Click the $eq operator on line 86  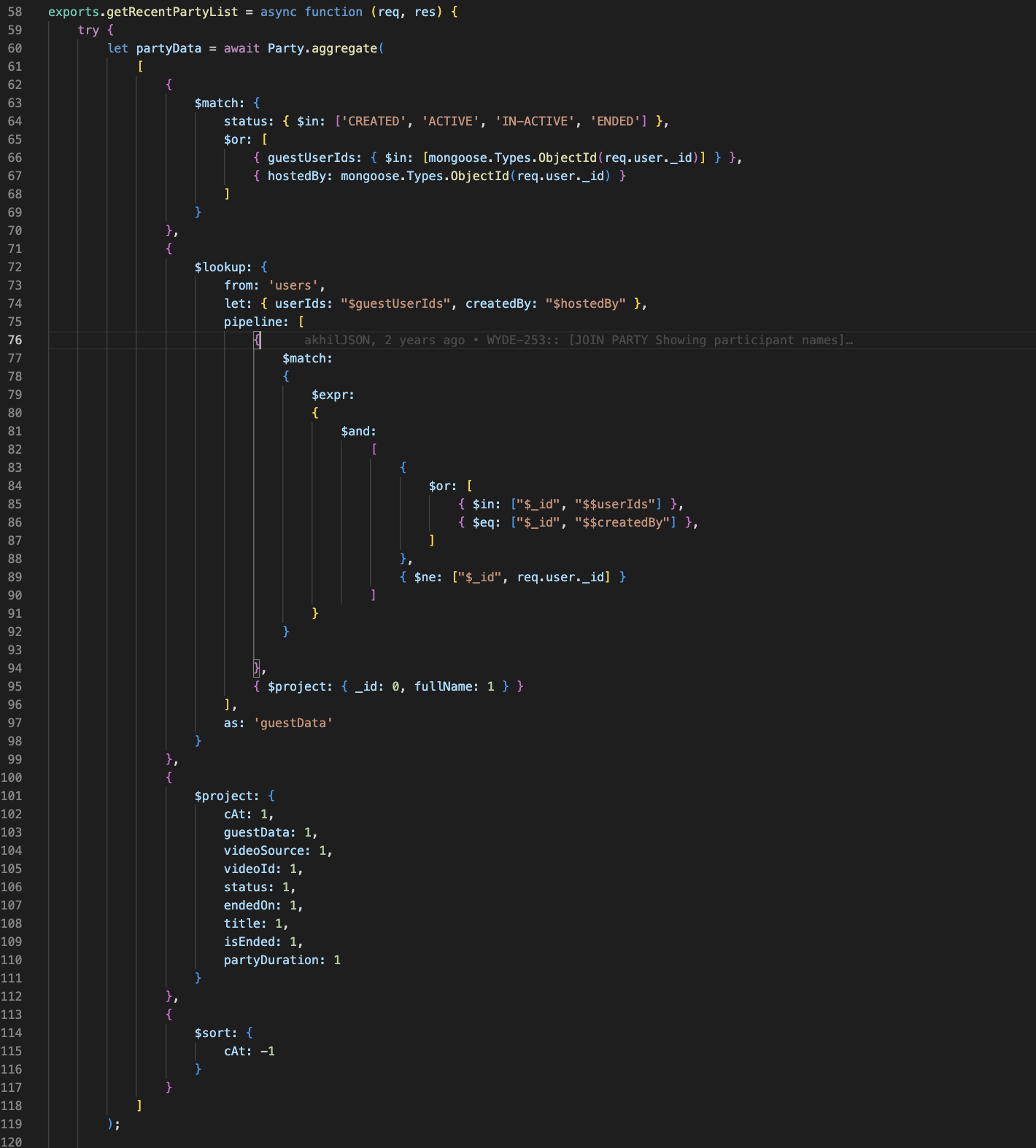[484, 522]
